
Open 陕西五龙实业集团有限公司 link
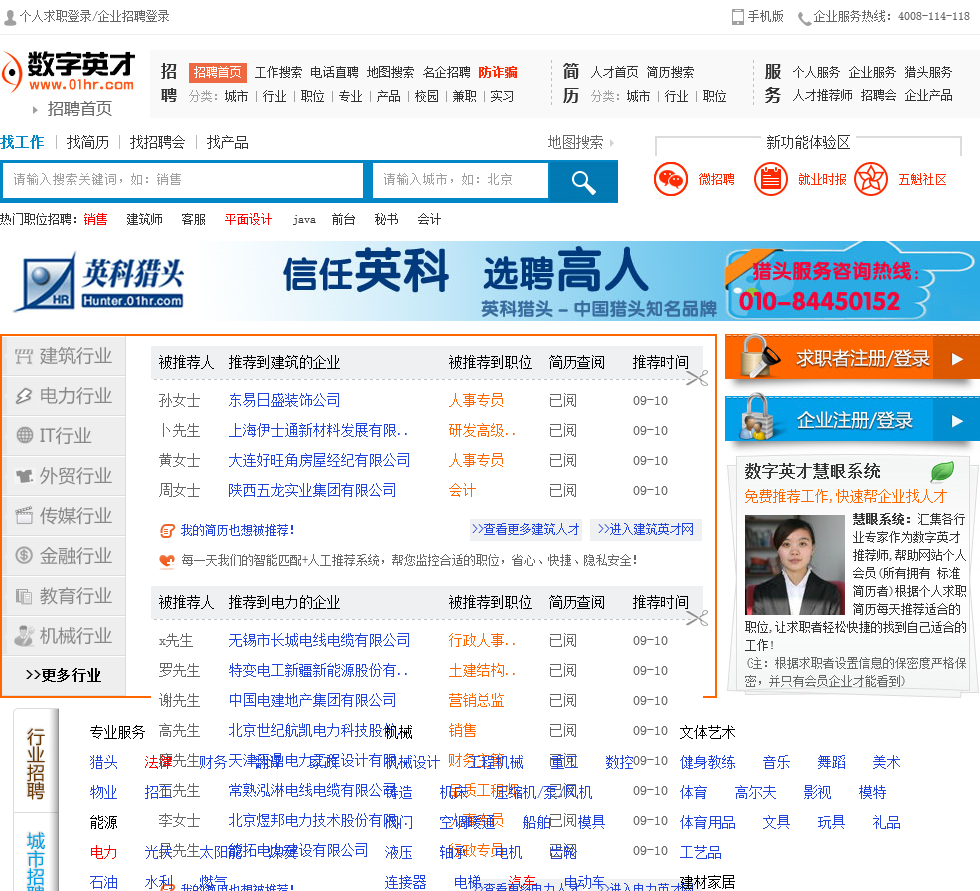point(312,490)
